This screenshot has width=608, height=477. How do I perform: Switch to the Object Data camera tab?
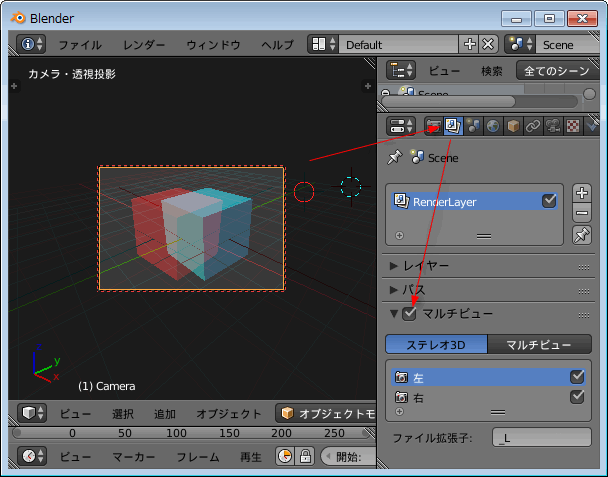click(553, 126)
